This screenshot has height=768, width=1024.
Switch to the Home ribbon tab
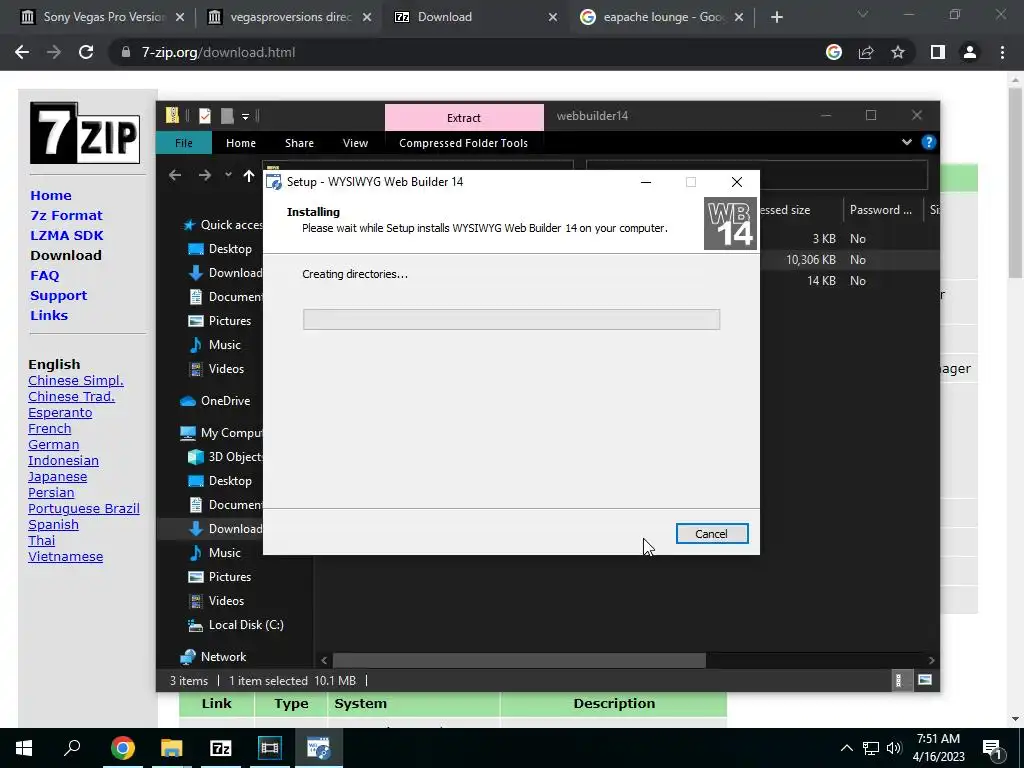[241, 143]
